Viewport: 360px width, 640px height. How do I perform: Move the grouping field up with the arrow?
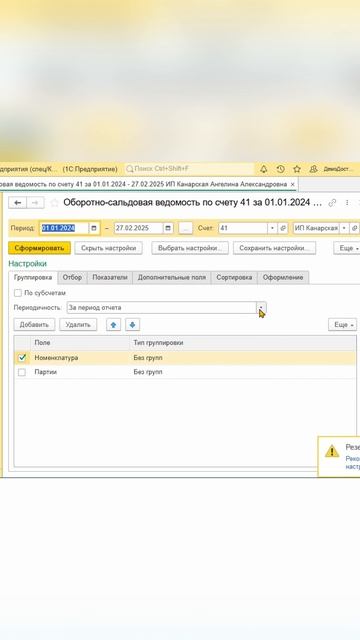point(113,325)
